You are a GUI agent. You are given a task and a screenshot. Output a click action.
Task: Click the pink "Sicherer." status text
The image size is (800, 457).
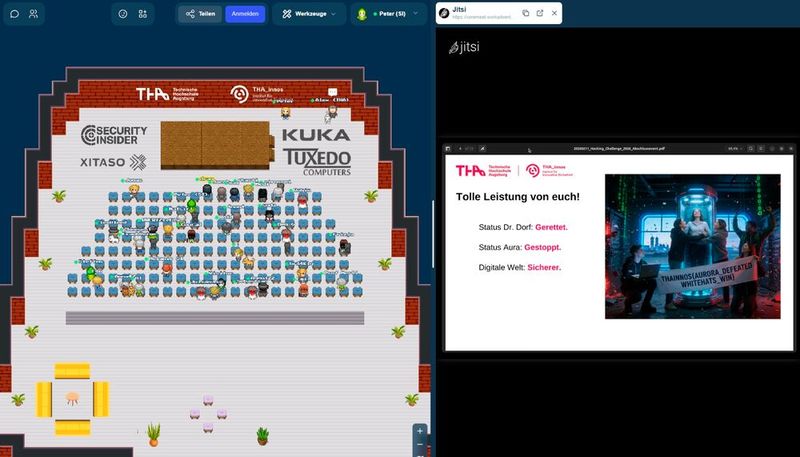click(x=544, y=267)
